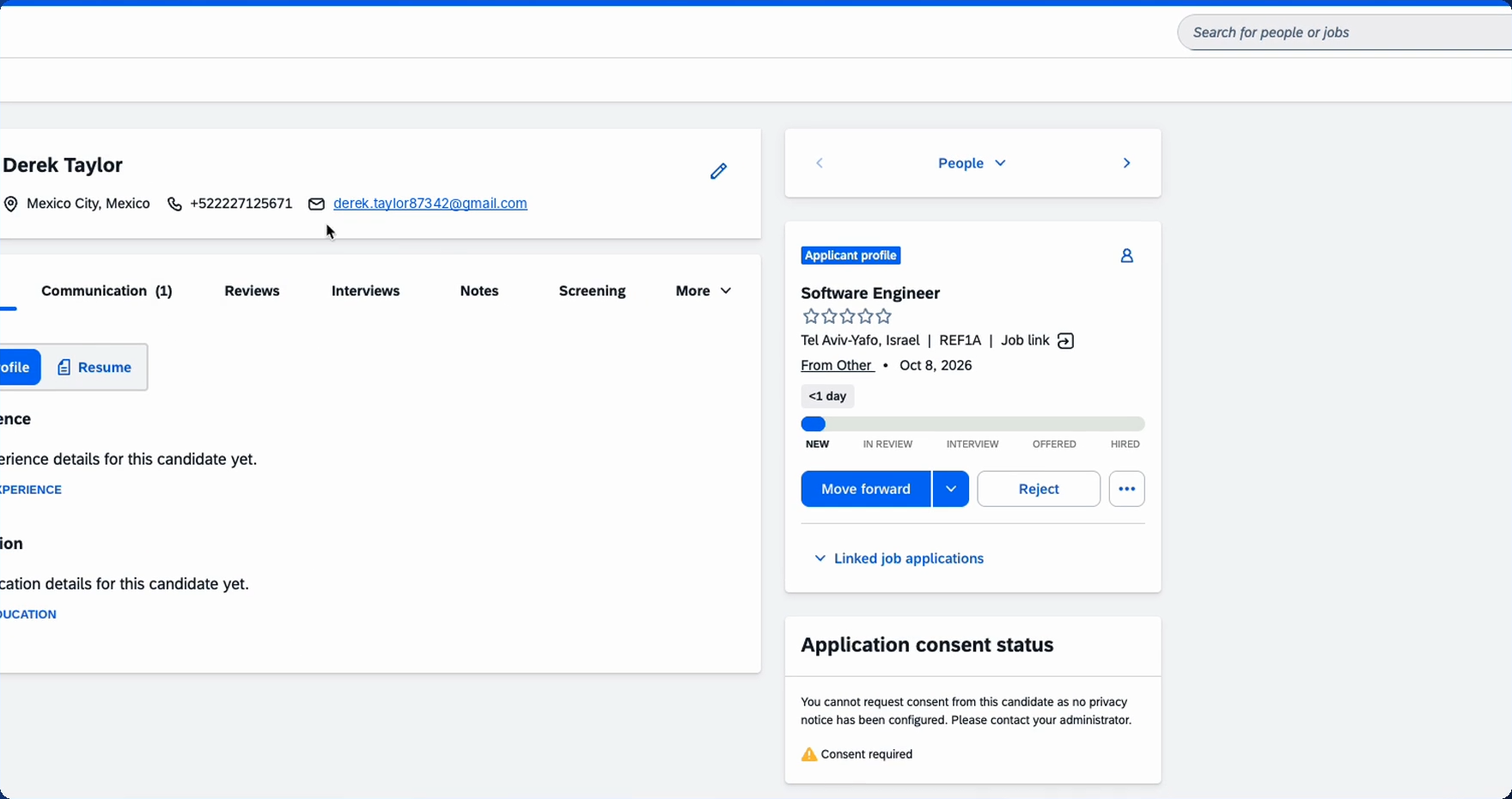1512x799 pixels.
Task: Rate candidate with the third star
Action: tap(847, 316)
